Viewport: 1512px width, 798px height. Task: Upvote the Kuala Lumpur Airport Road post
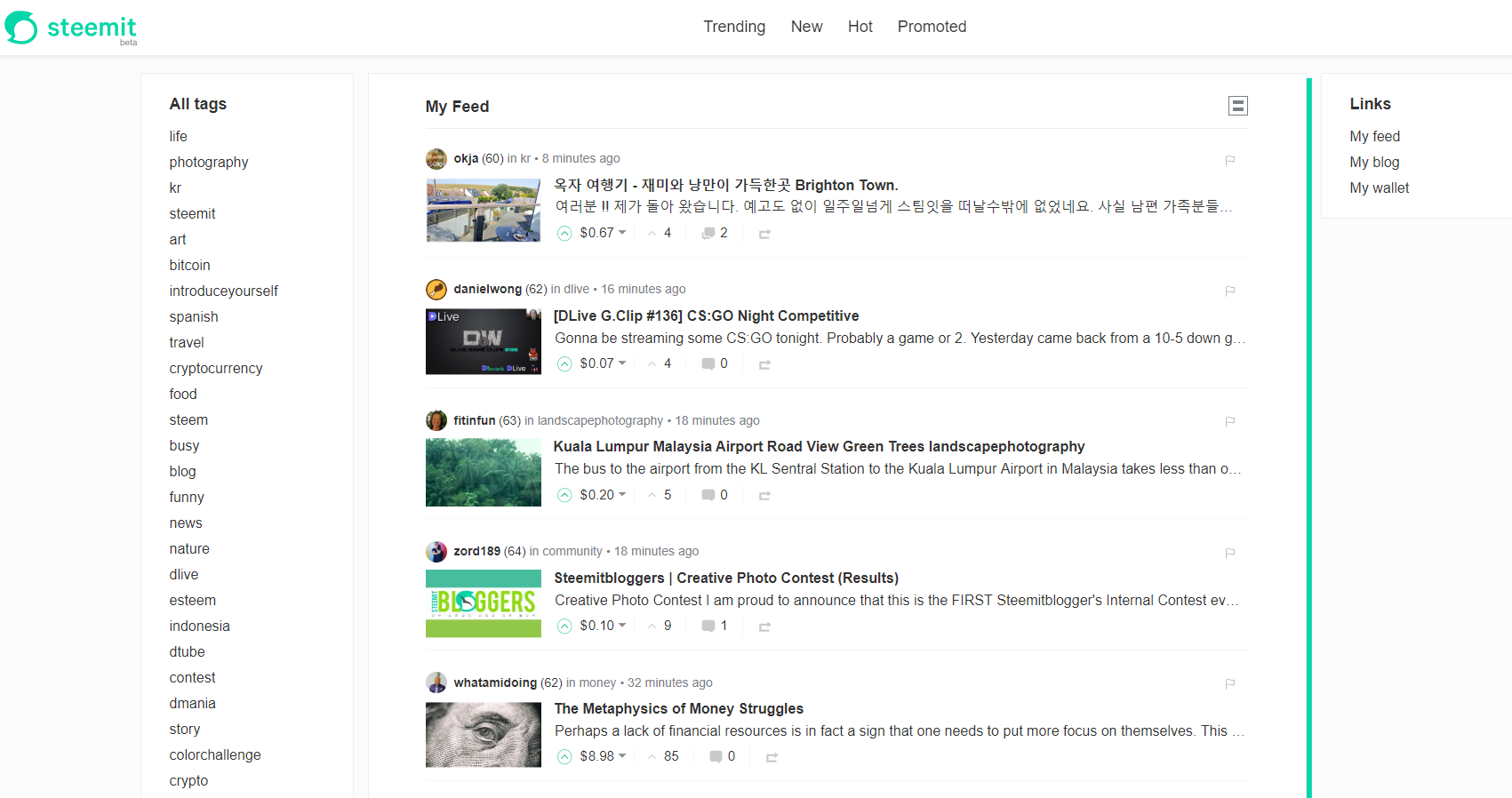point(564,495)
